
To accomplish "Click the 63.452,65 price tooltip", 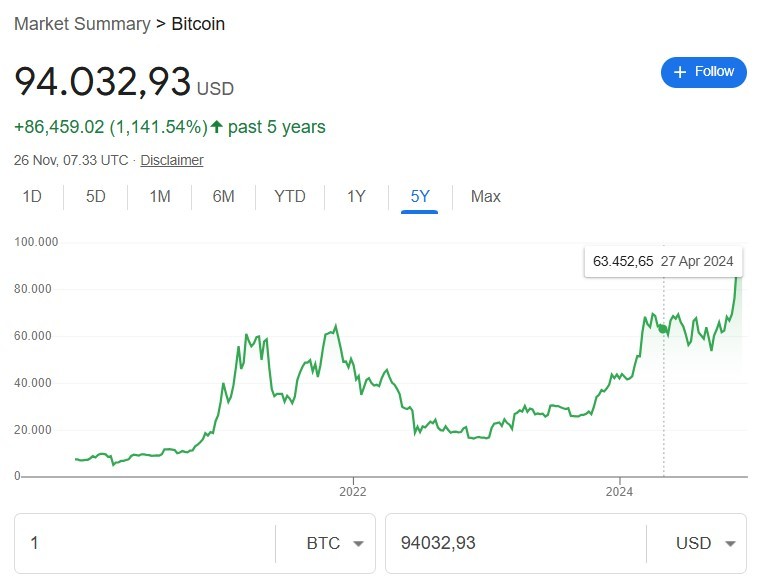I will click(x=623, y=261).
